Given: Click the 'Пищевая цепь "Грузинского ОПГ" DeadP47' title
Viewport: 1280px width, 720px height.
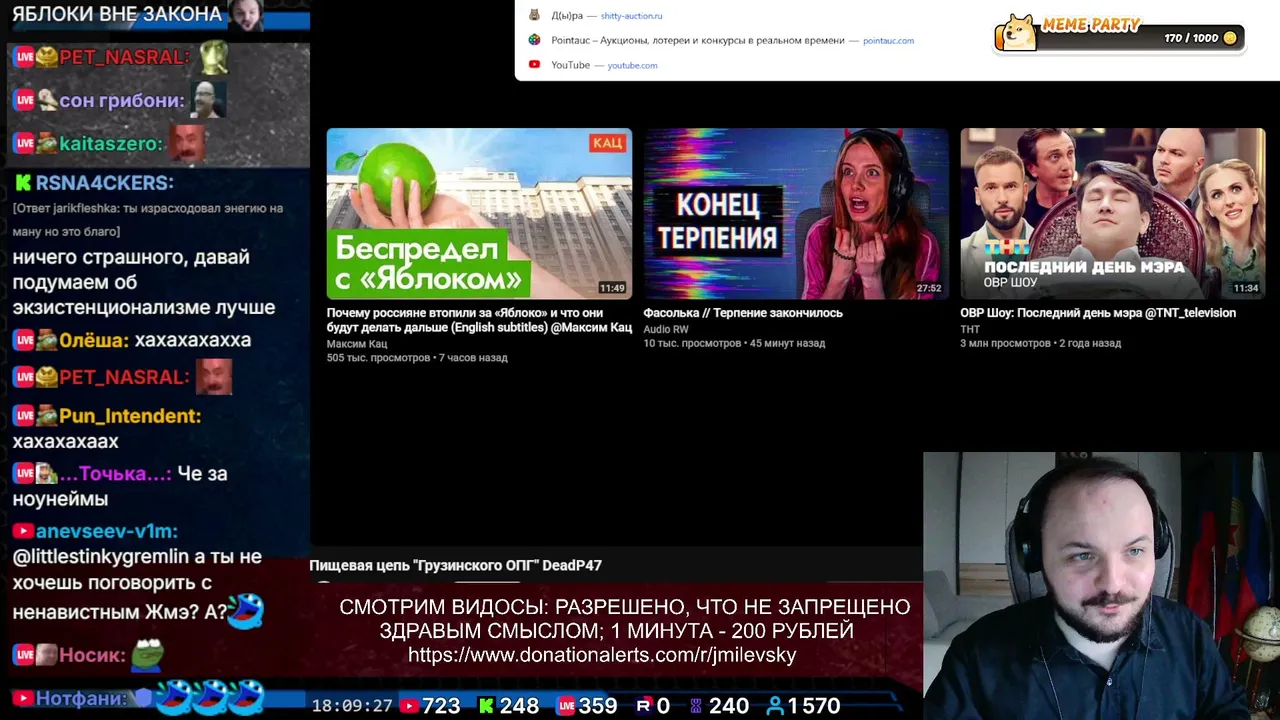Looking at the screenshot, I should click(x=455, y=565).
